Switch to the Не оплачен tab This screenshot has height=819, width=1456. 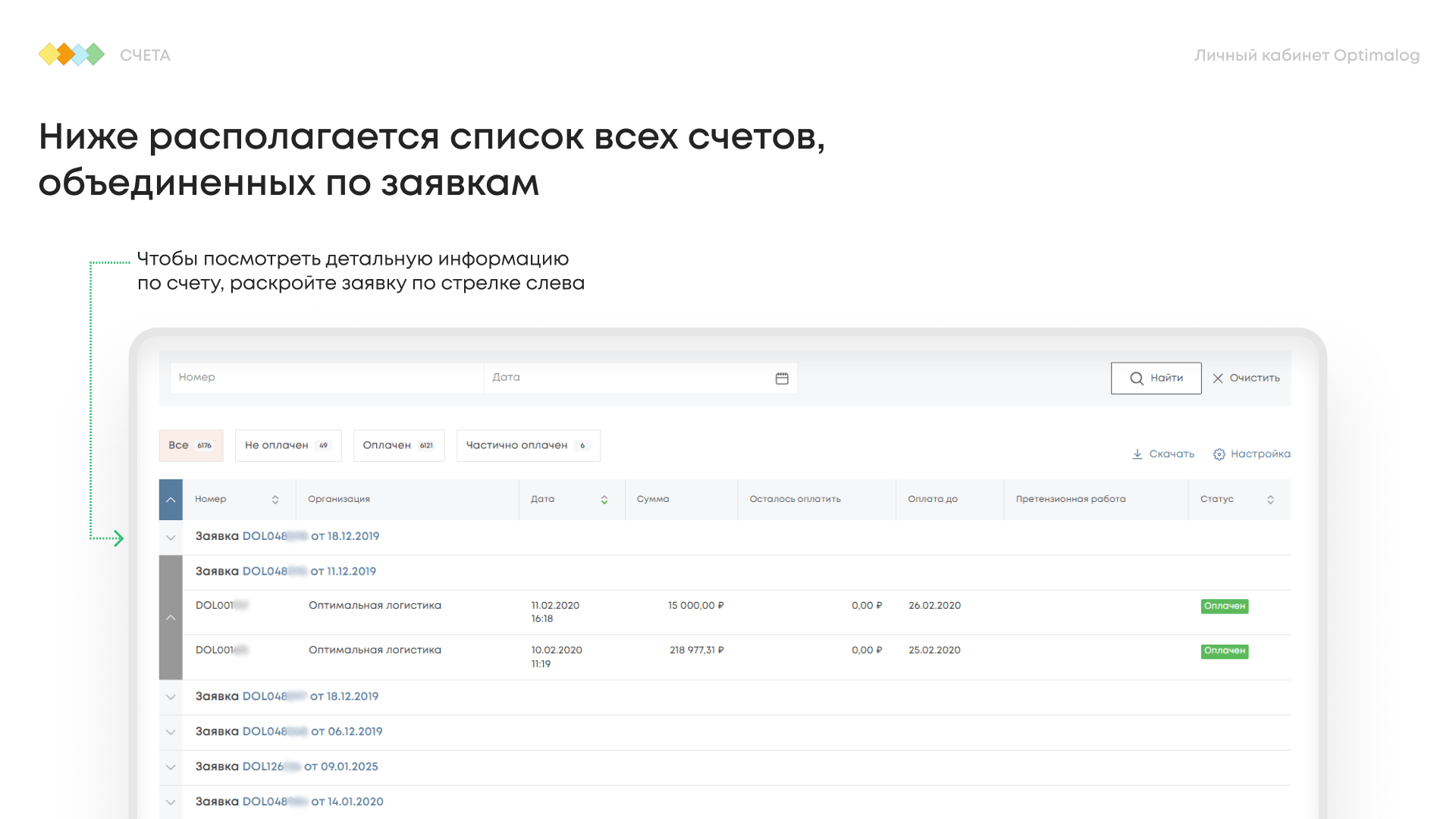288,446
